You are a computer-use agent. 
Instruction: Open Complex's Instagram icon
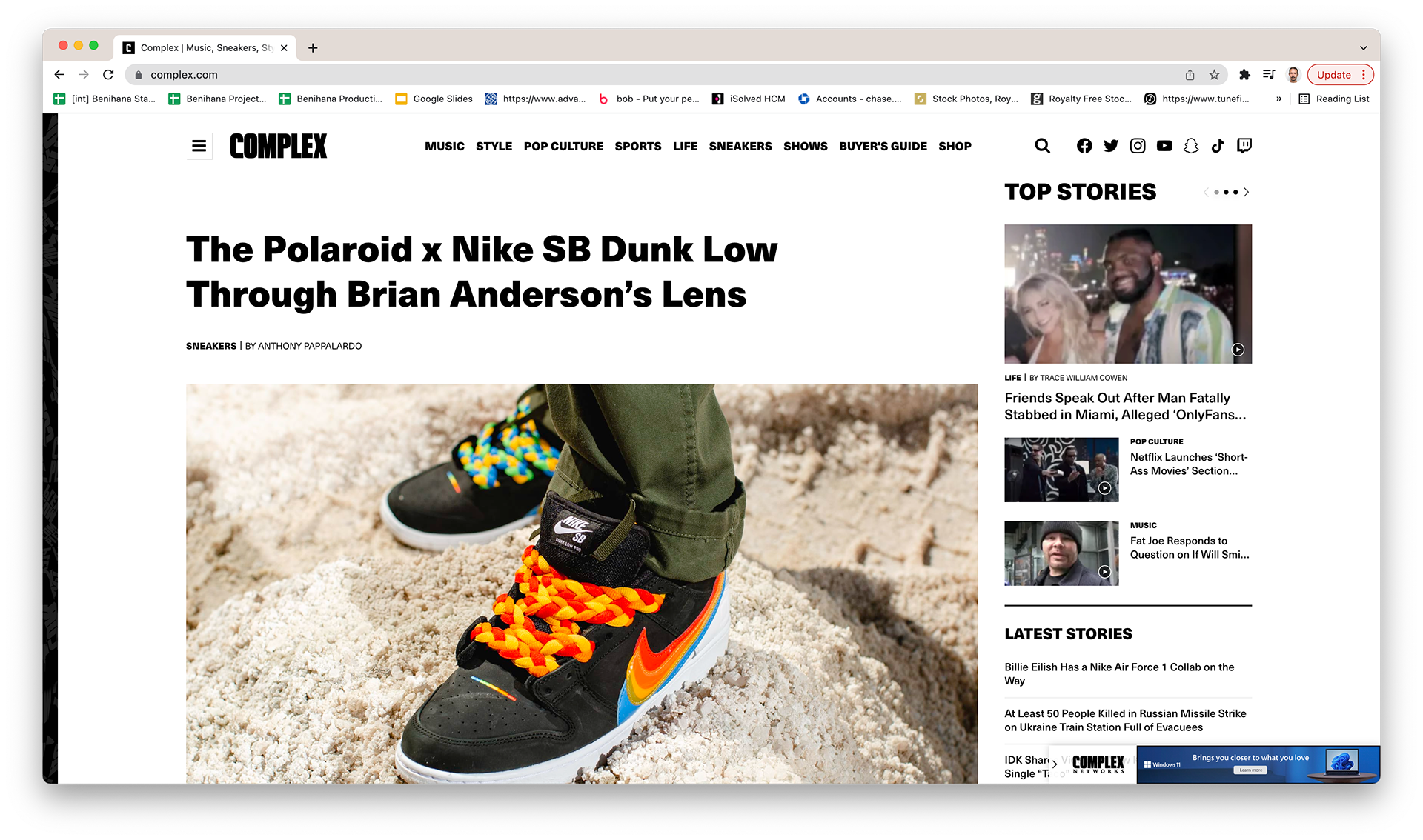coord(1138,146)
